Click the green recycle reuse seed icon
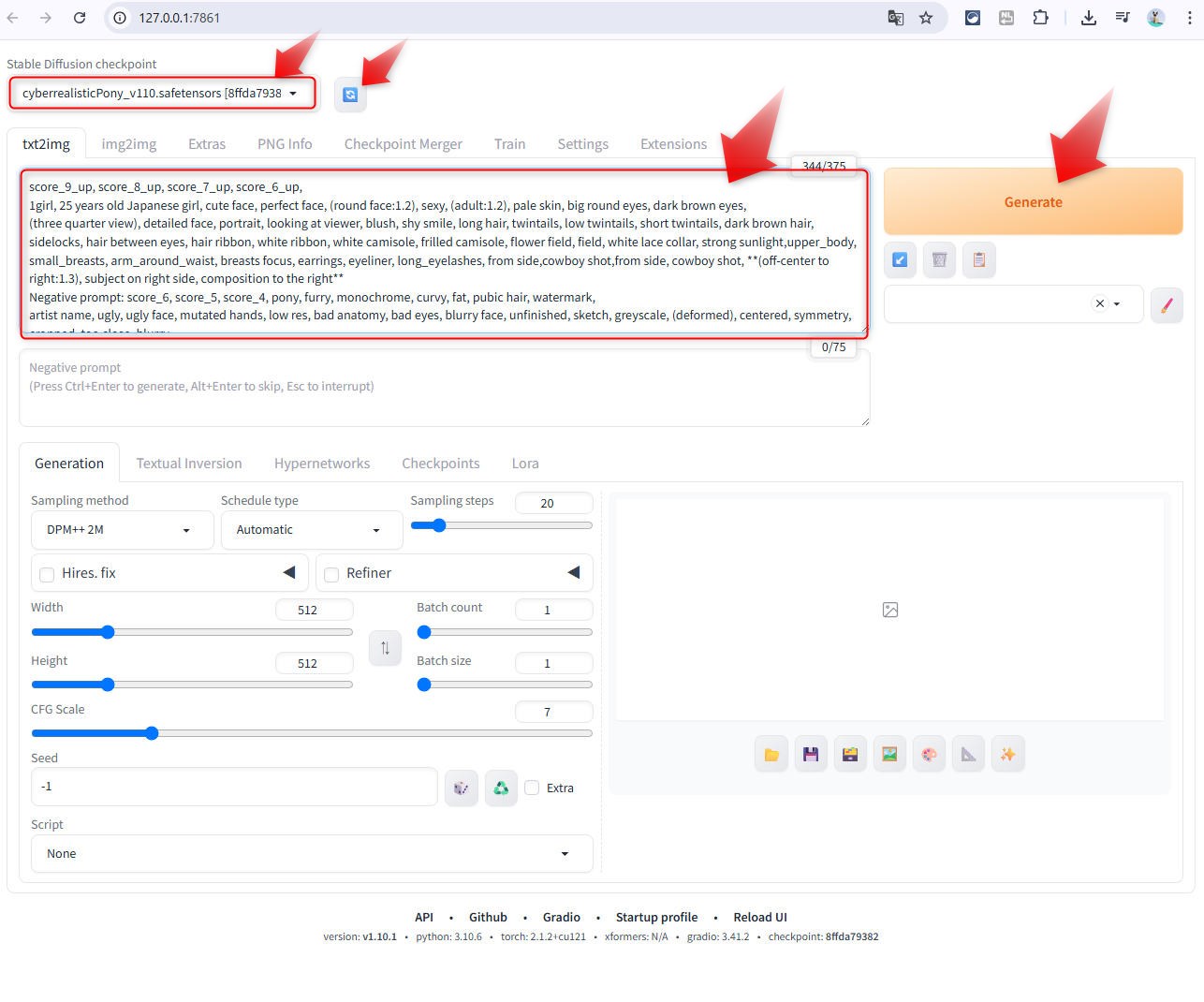Image resolution: width=1204 pixels, height=1002 pixels. [501, 788]
